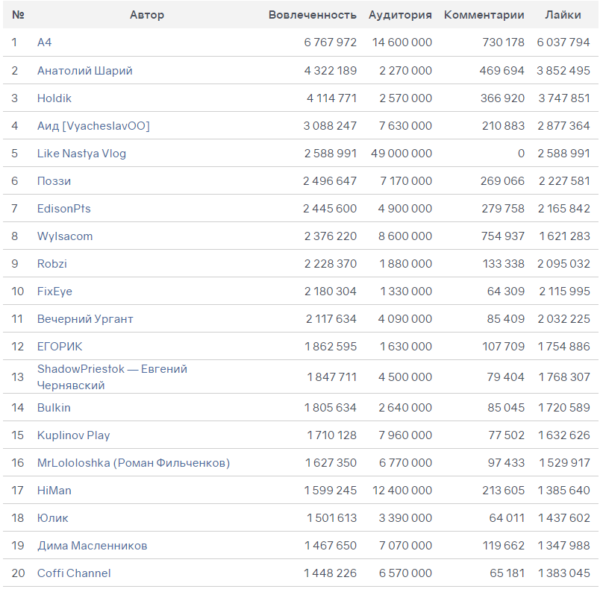Image resolution: width=600 pixels, height=589 pixels.
Task: Select engagement value 1 467 650
Action: (330, 545)
